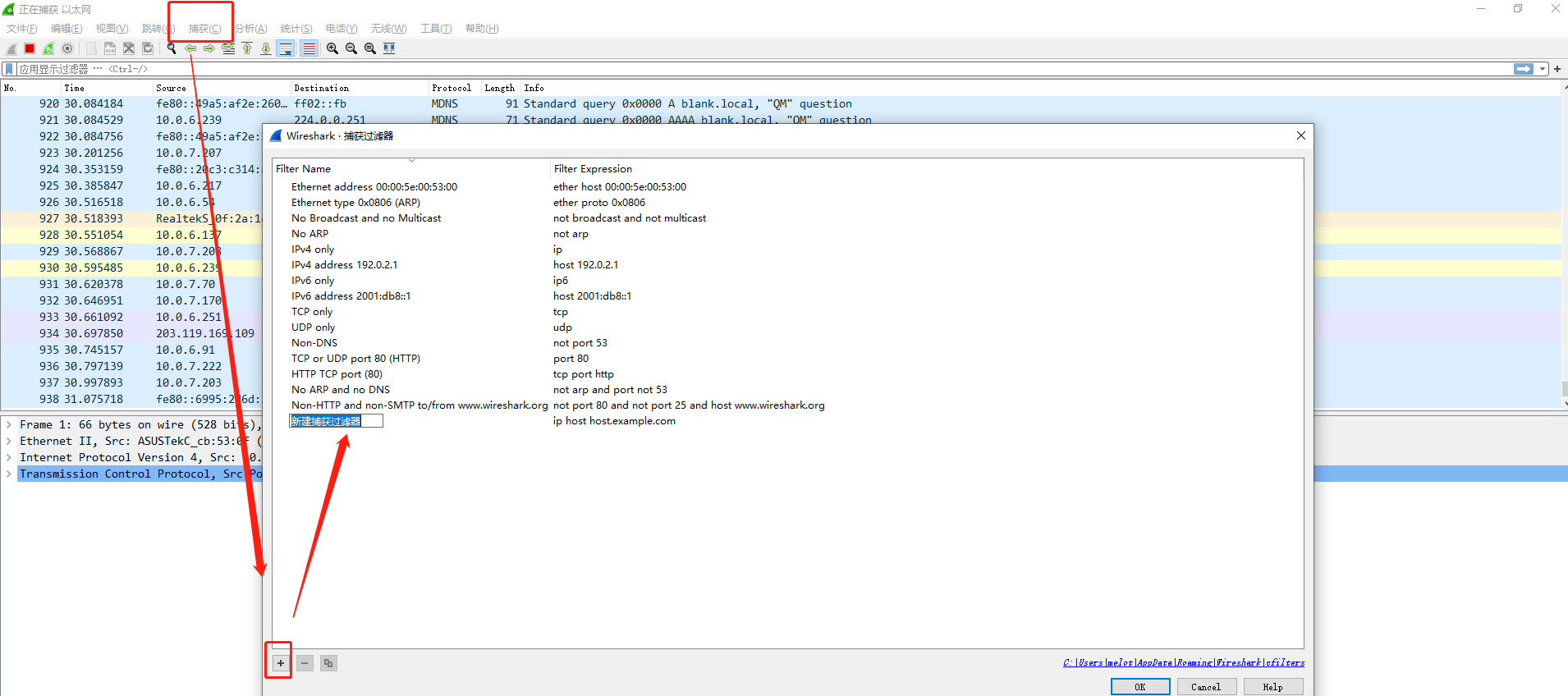Sort the packet list by Protocol column

tap(454, 88)
